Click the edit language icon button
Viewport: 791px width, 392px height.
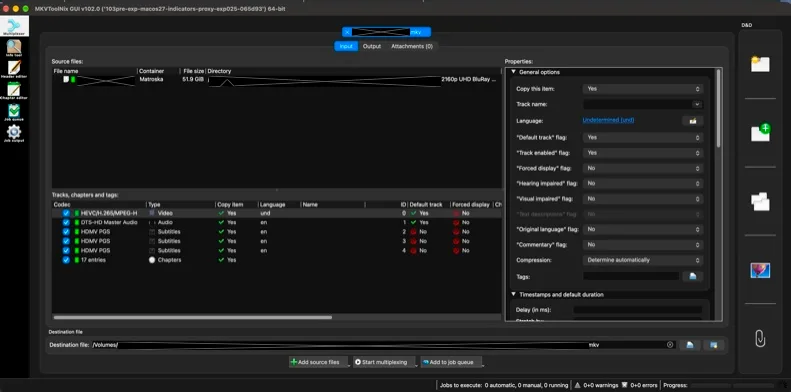(x=693, y=121)
